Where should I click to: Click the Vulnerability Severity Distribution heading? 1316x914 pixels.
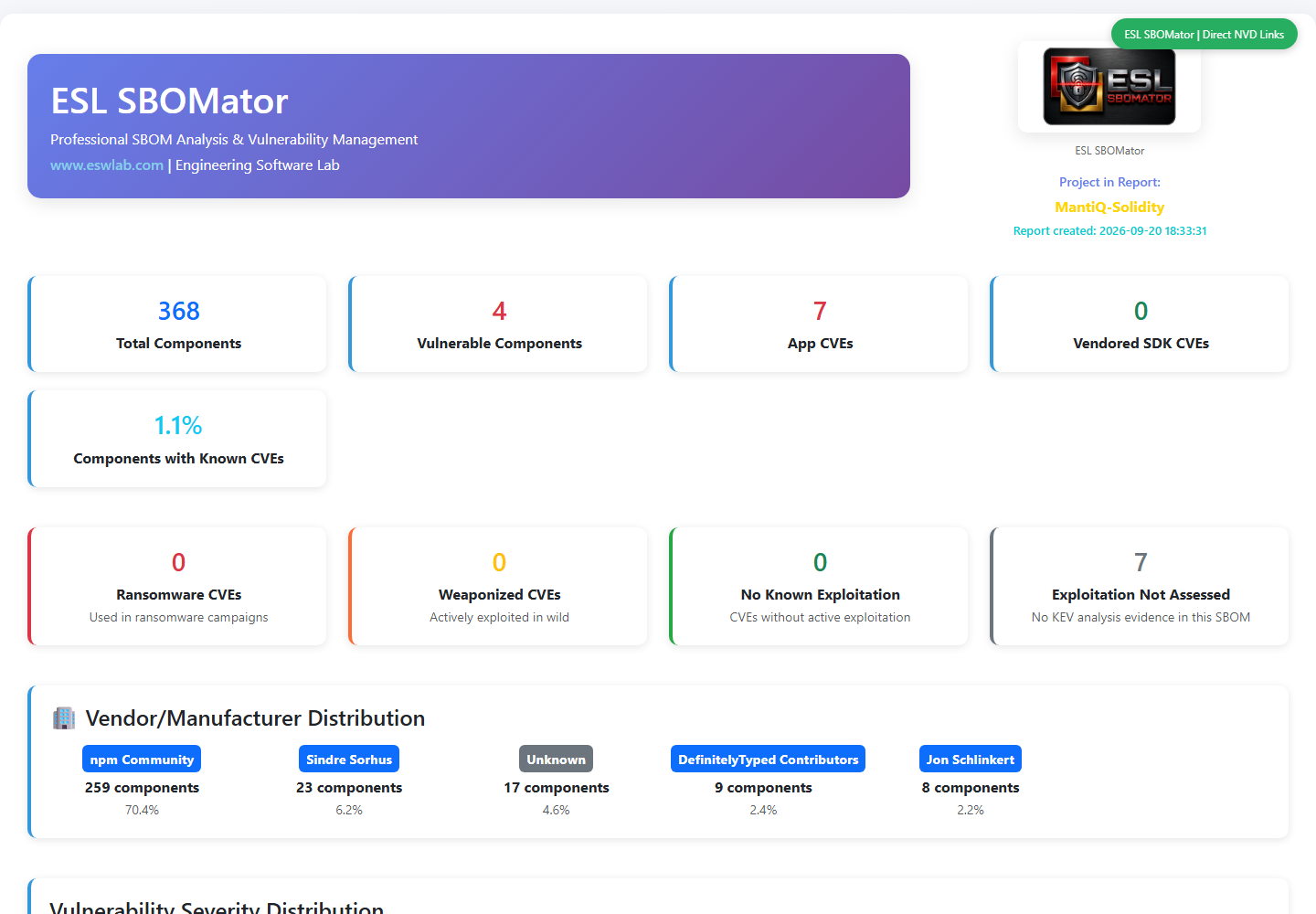coord(217,907)
